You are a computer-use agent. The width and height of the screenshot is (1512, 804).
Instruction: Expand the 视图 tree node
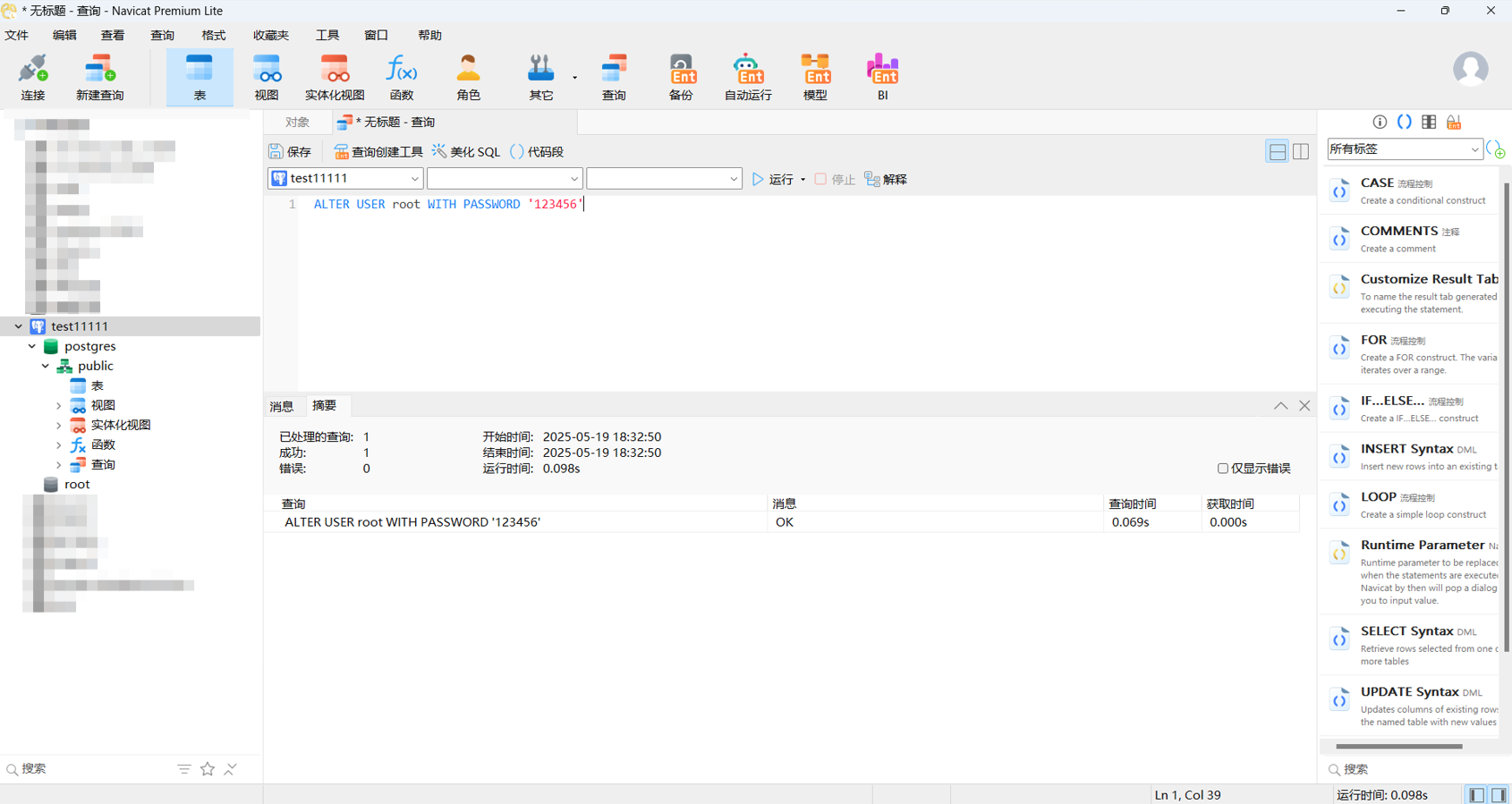(59, 405)
